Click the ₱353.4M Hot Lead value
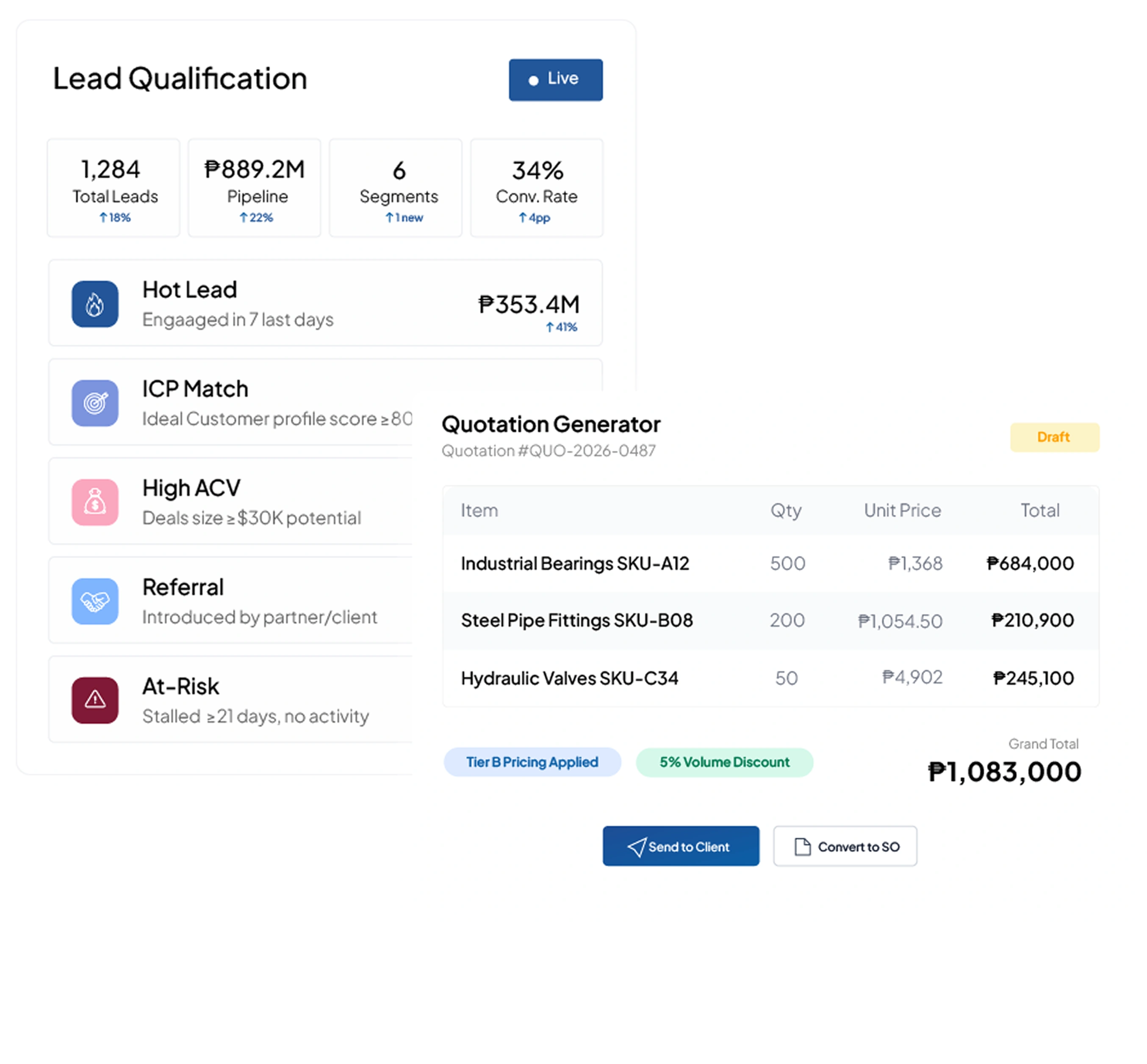 tap(529, 304)
